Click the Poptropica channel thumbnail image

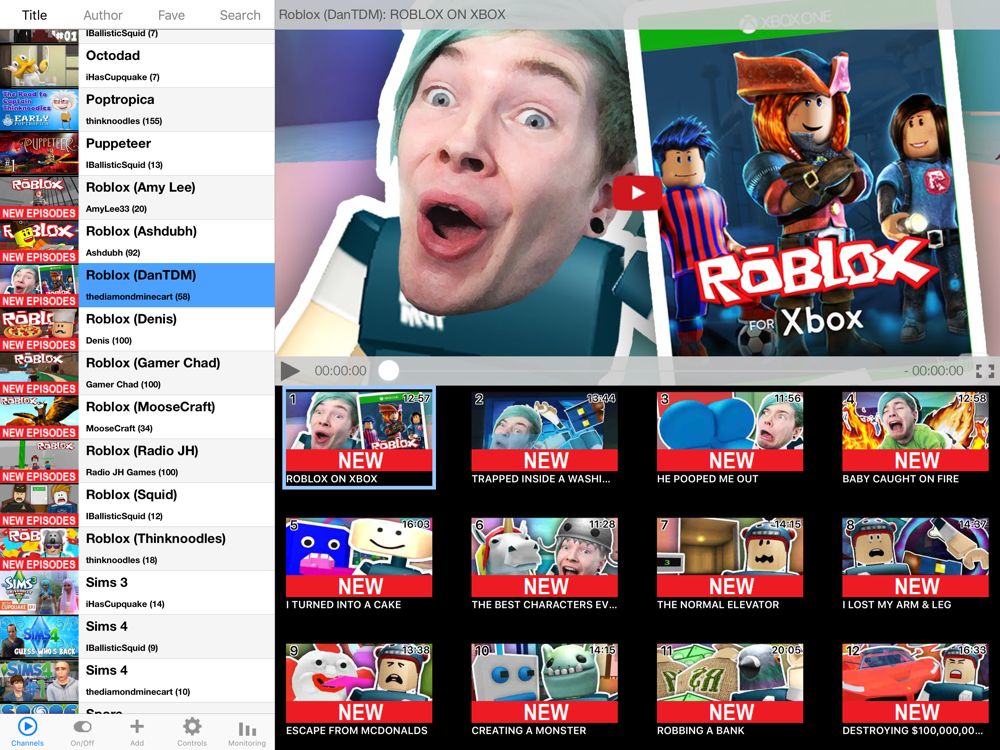tap(39, 110)
